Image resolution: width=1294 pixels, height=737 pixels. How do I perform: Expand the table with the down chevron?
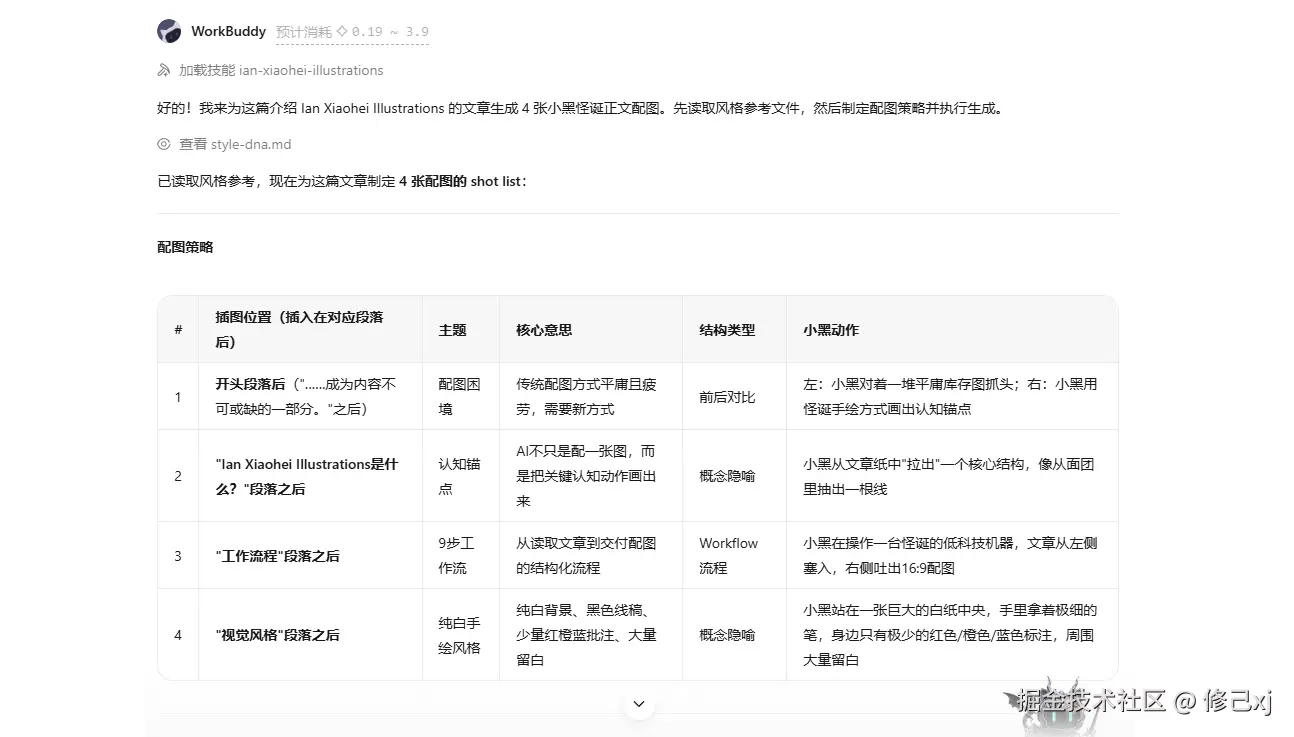coord(639,704)
